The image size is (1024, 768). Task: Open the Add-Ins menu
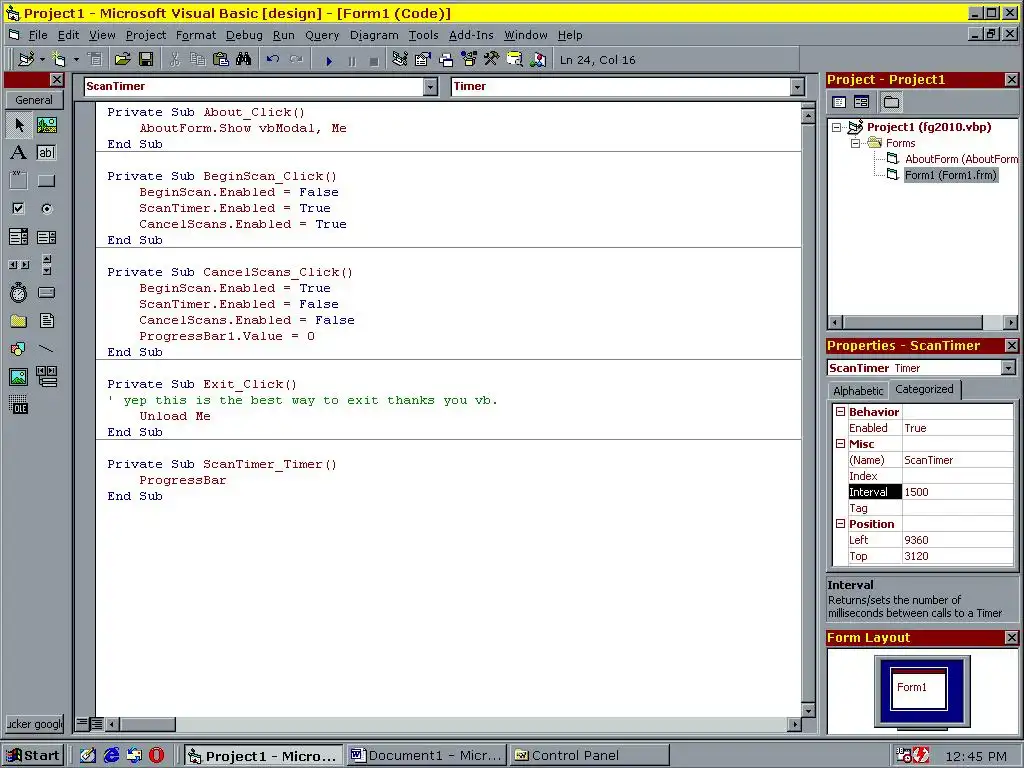[471, 35]
